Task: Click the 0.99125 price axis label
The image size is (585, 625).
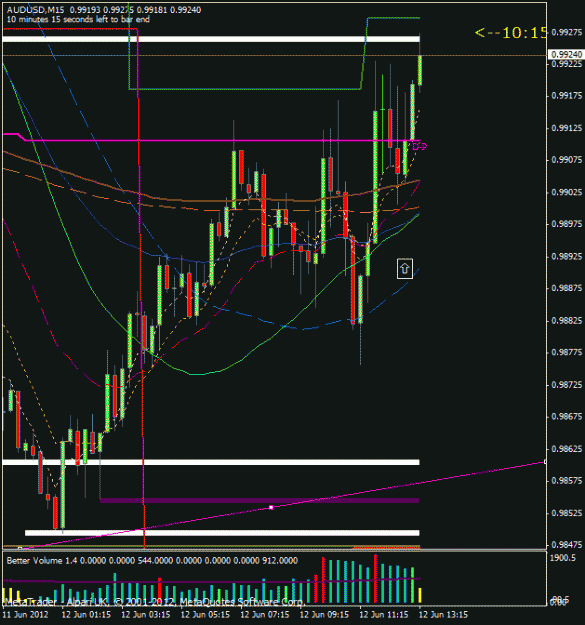Action: pyautogui.click(x=567, y=128)
